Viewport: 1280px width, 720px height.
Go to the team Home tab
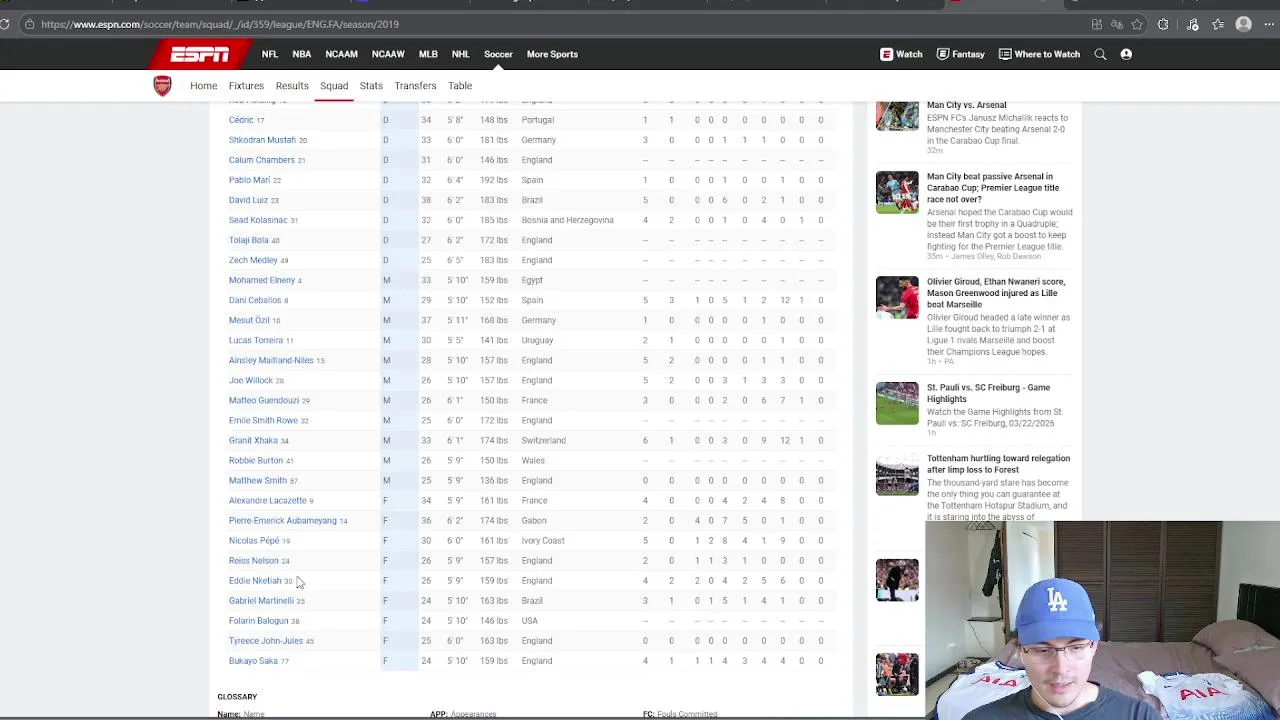204,86
